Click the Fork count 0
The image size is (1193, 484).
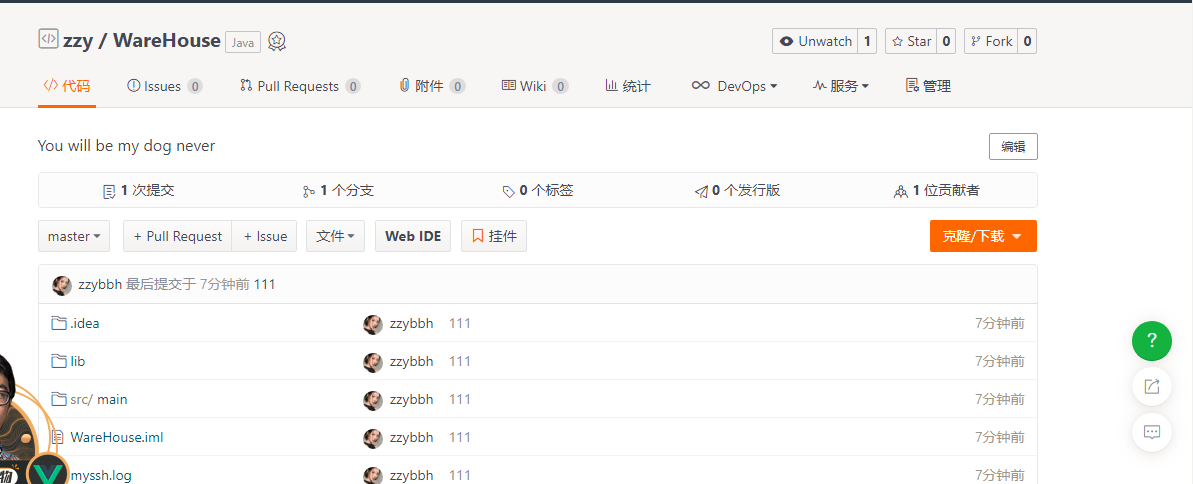1027,41
